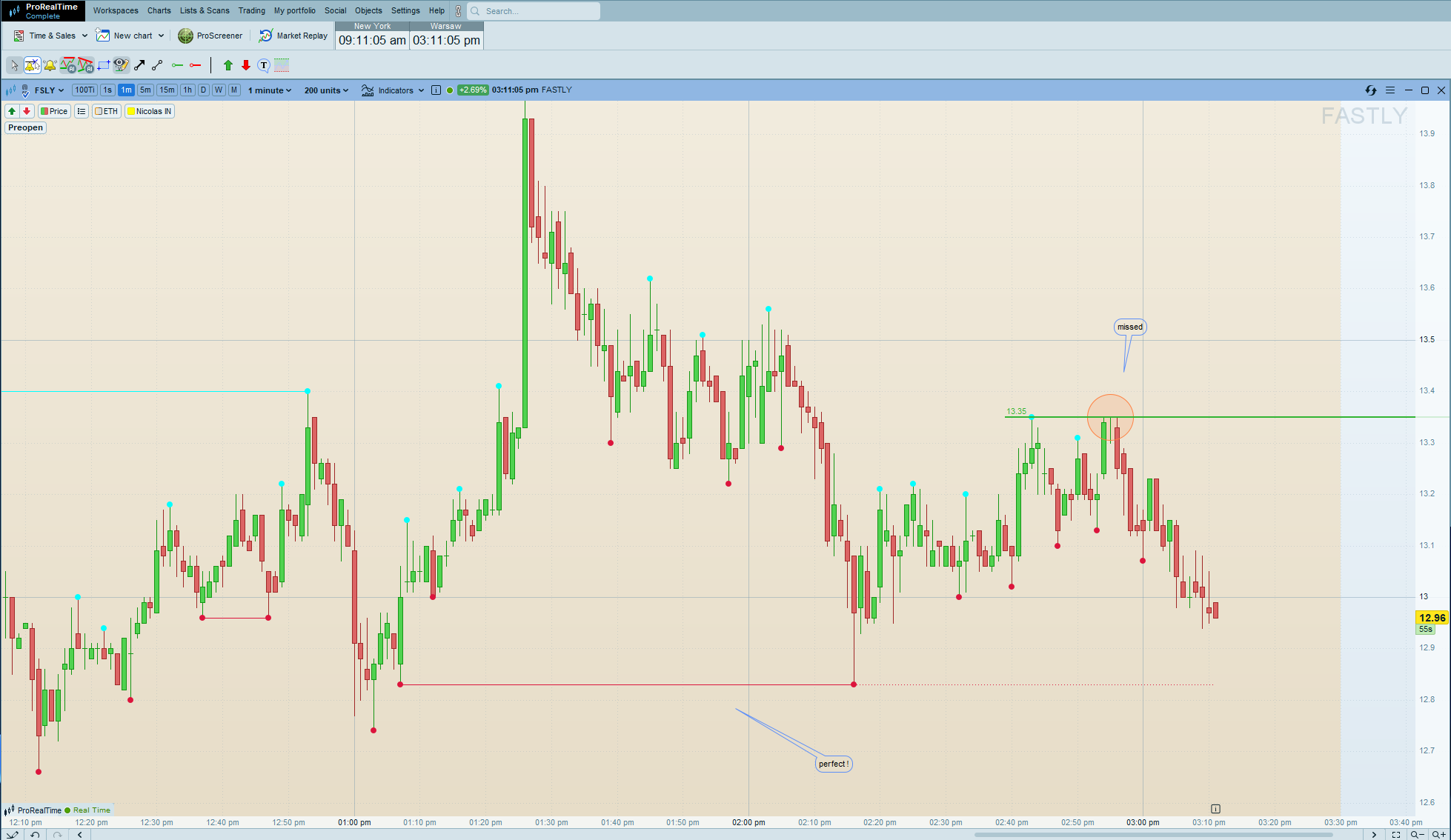Select the text bubble annotation tool
Screen dimensions: 1451x840
pos(264,66)
